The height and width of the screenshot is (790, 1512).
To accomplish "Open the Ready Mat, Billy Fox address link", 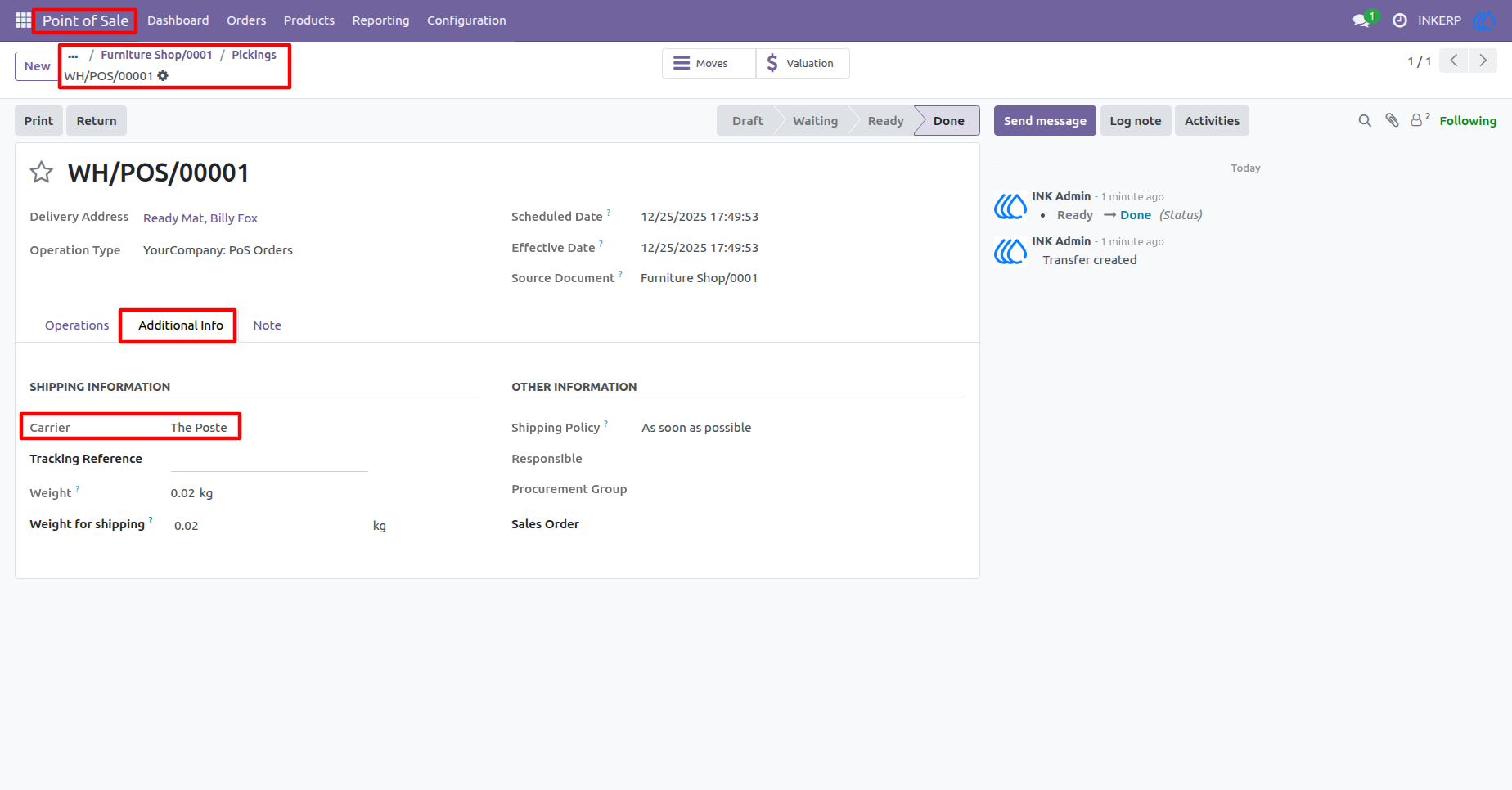I will pyautogui.click(x=200, y=218).
